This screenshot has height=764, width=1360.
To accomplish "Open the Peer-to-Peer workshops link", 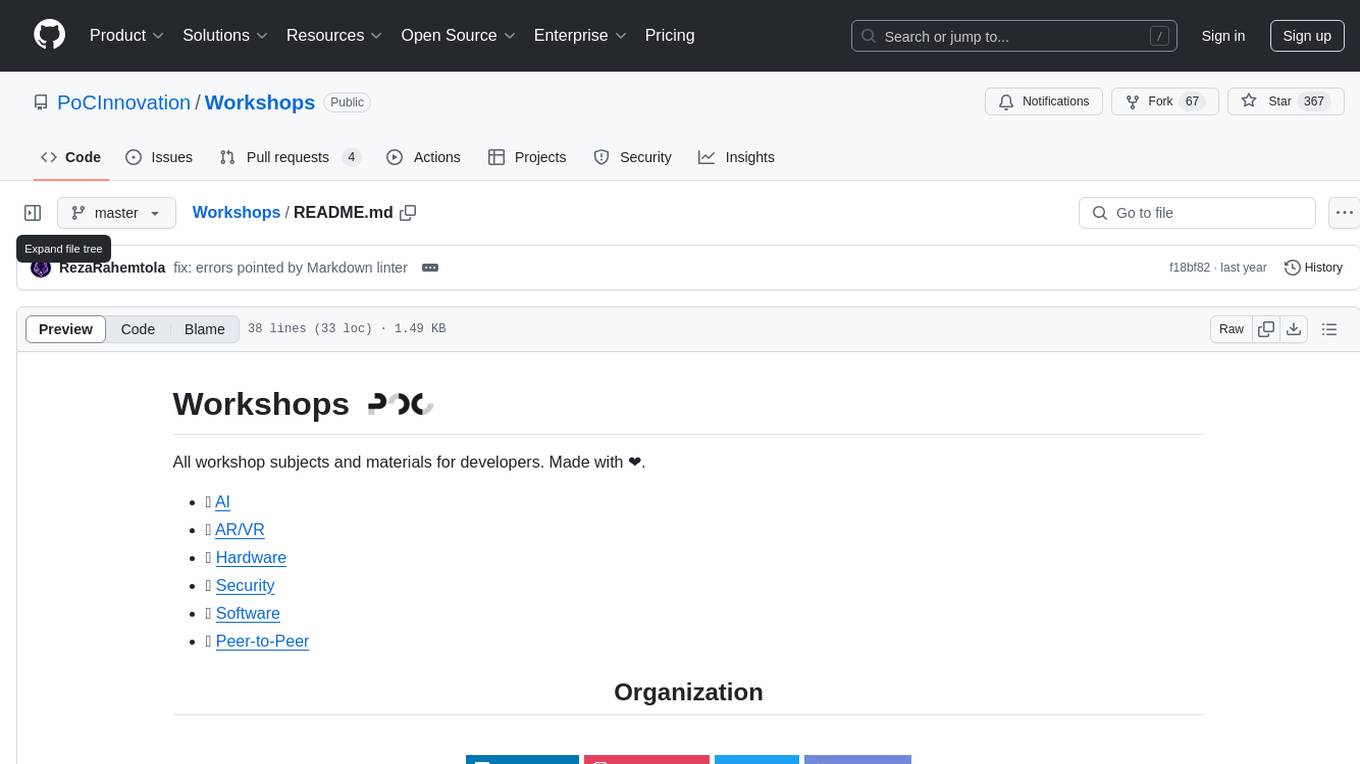I will pyautogui.click(x=262, y=642).
